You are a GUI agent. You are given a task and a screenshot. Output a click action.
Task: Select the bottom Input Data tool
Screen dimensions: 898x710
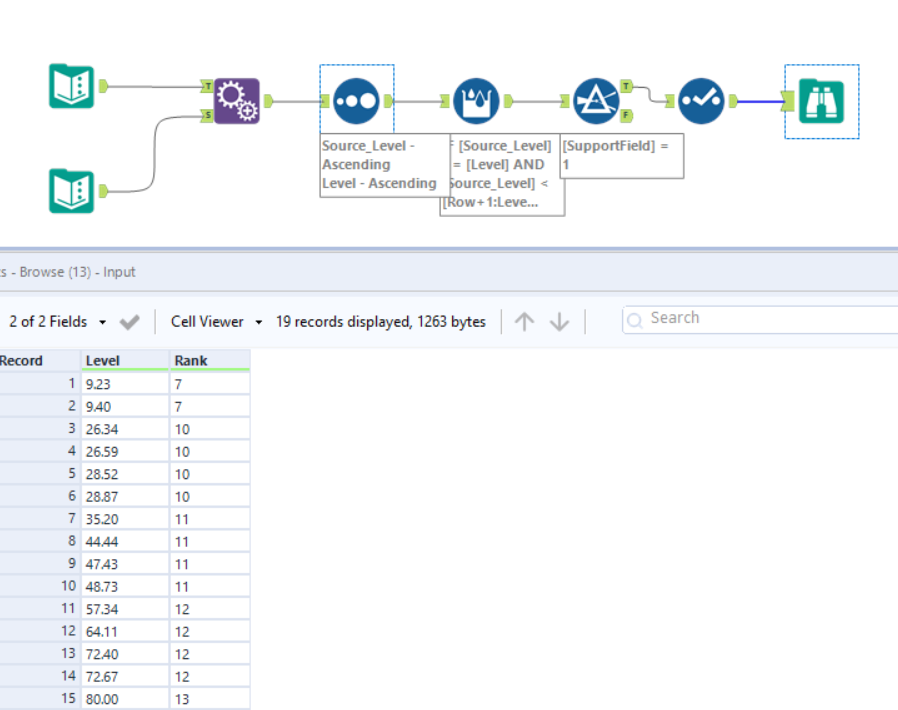(72, 192)
